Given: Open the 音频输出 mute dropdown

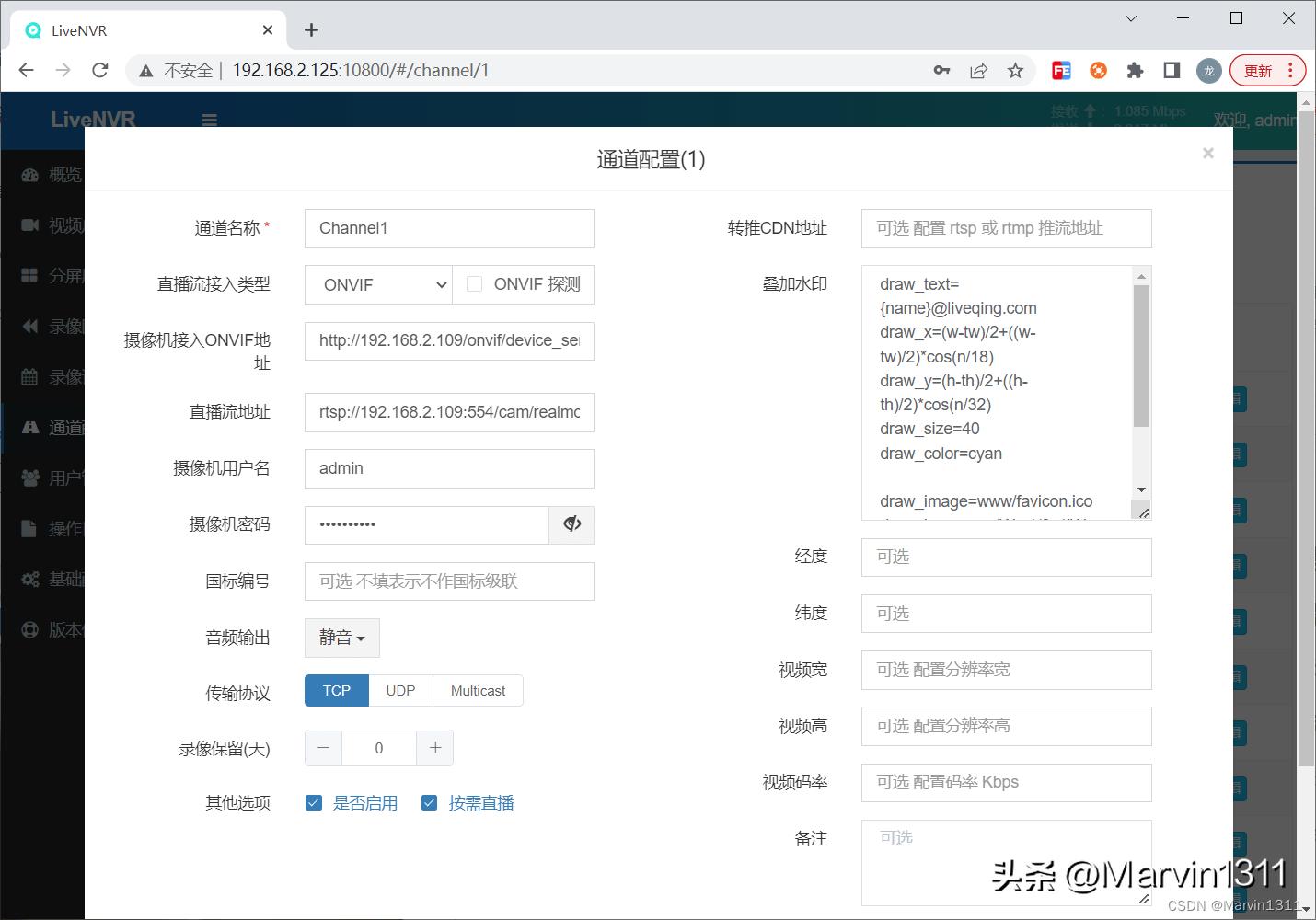Looking at the screenshot, I should (x=341, y=638).
